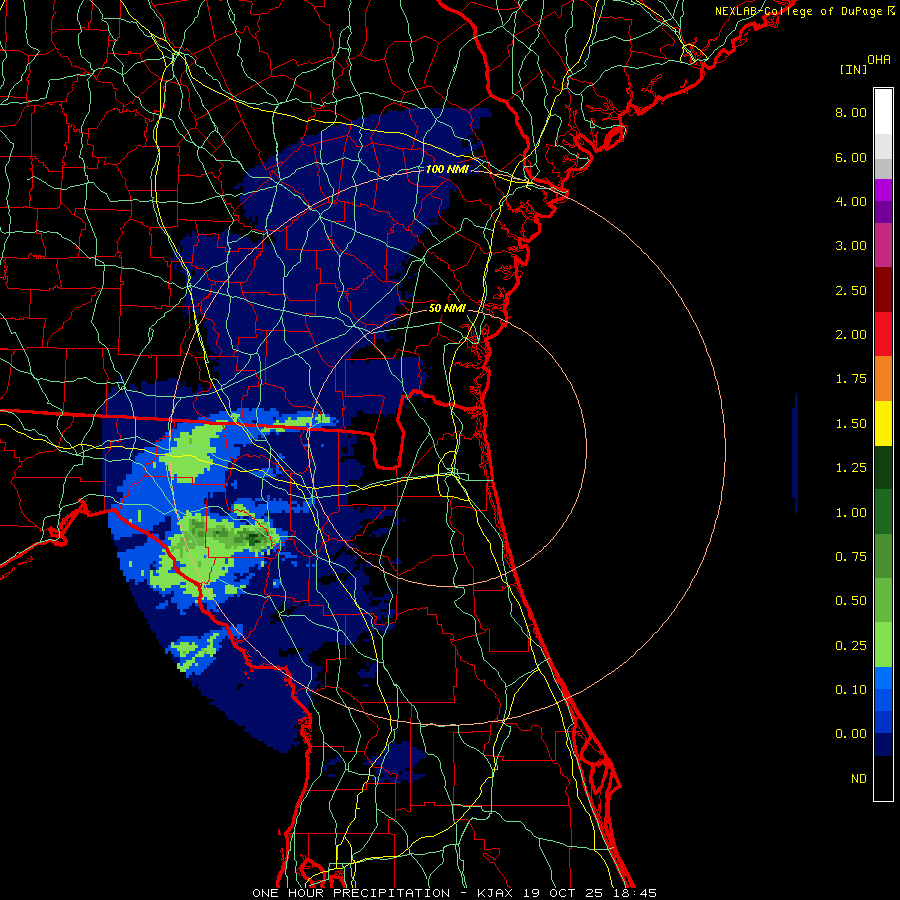Select the green swatch beside 0.50
This screenshot has width=900, height=900.
click(883, 600)
